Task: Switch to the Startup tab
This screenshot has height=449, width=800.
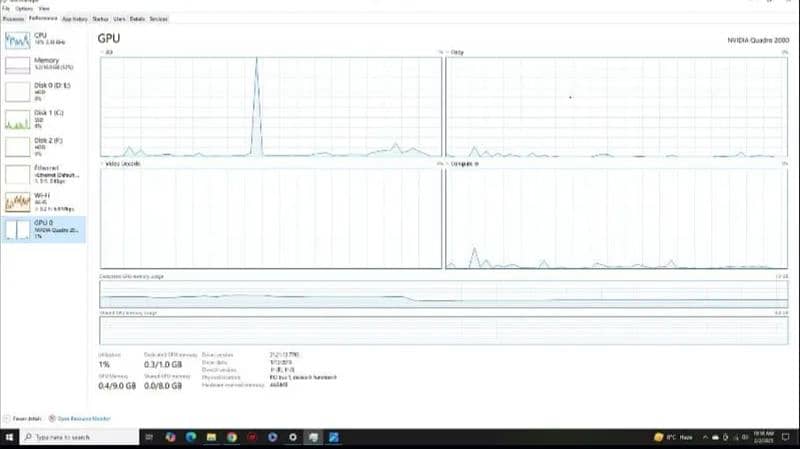Action: (x=101, y=19)
